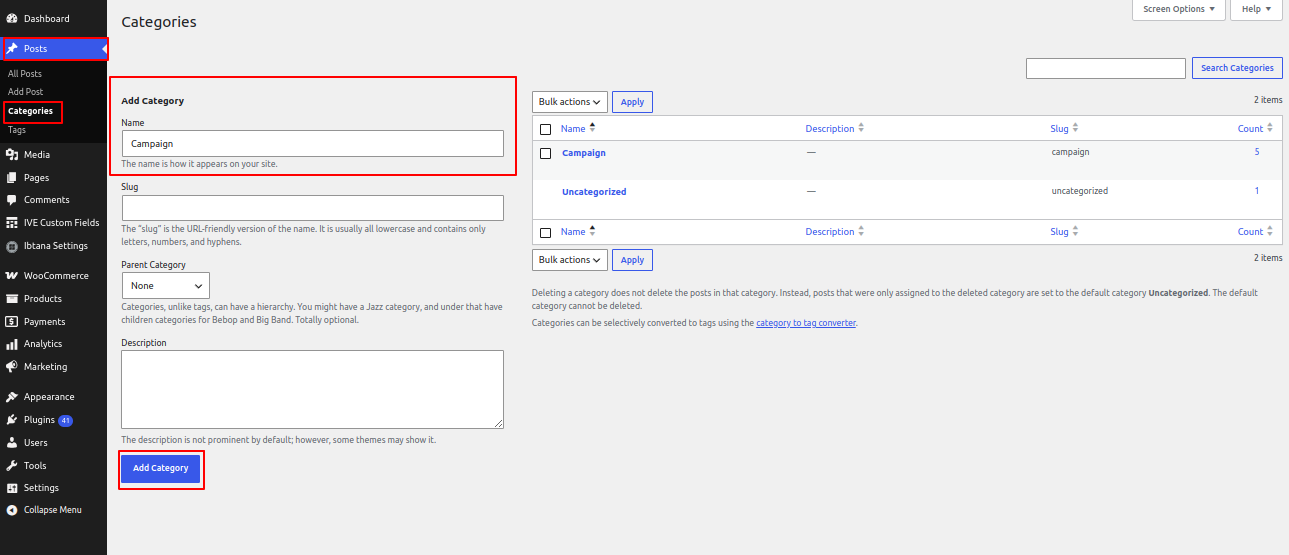This screenshot has width=1289, height=555.
Task: Open the Parent Category dropdown
Action: pyautogui.click(x=165, y=285)
